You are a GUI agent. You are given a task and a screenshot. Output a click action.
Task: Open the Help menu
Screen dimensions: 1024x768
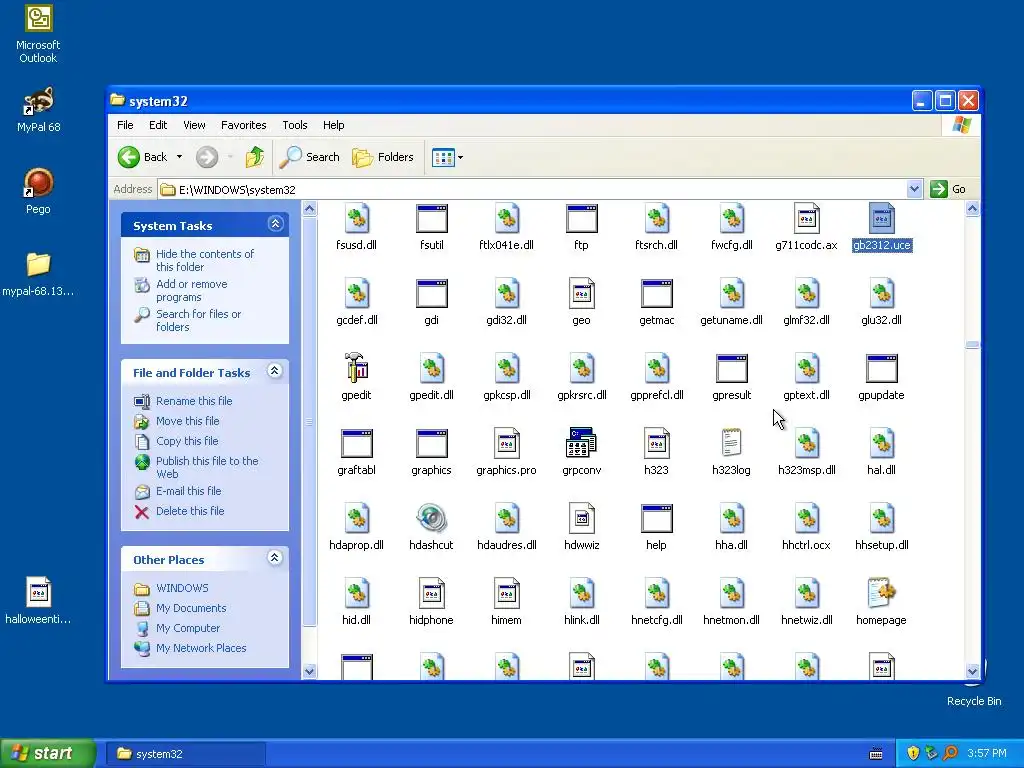click(x=333, y=125)
